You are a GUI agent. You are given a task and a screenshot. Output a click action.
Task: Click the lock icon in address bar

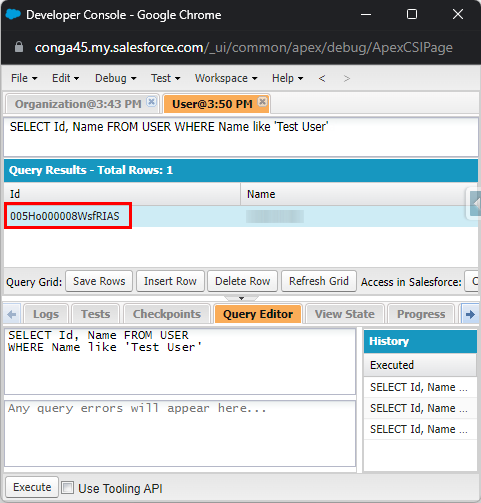19,47
